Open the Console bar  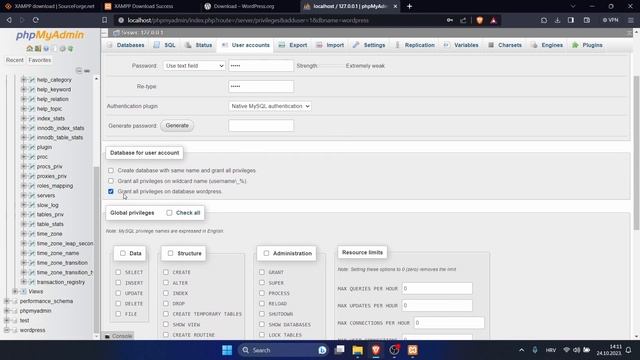(118, 336)
